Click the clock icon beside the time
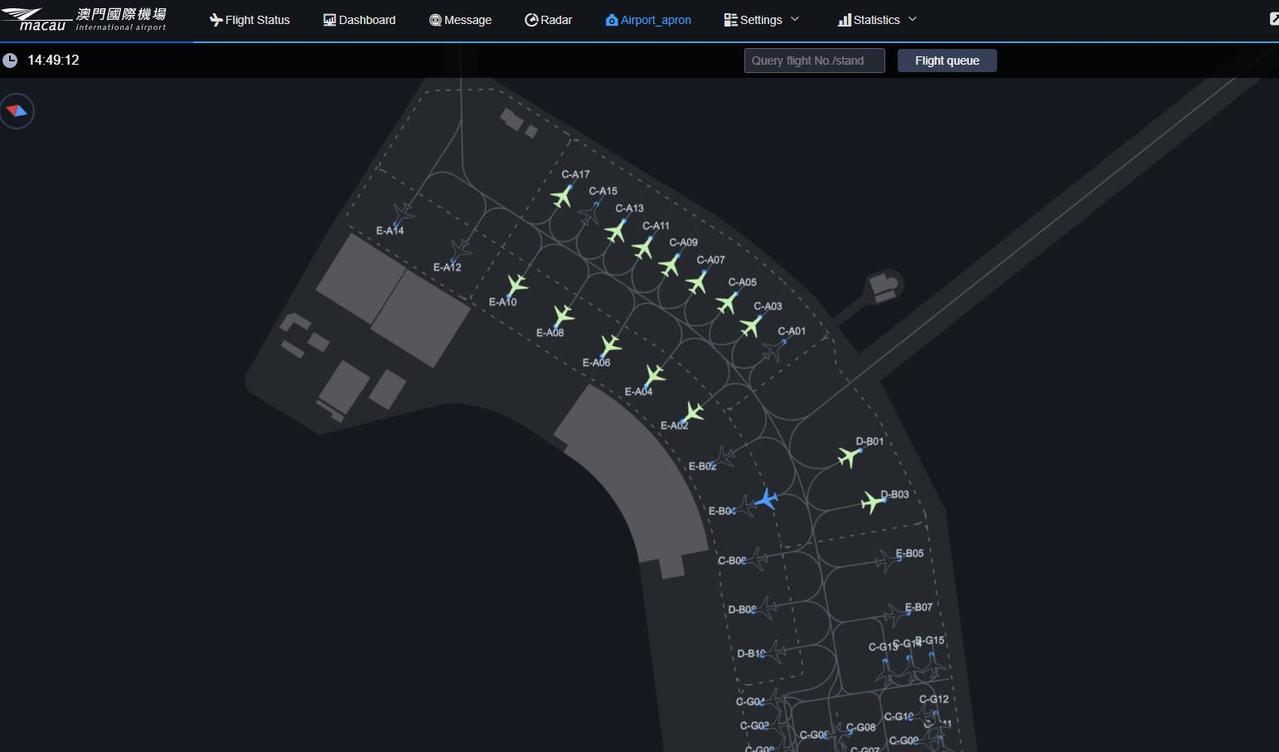1279x752 pixels. (x=10, y=60)
